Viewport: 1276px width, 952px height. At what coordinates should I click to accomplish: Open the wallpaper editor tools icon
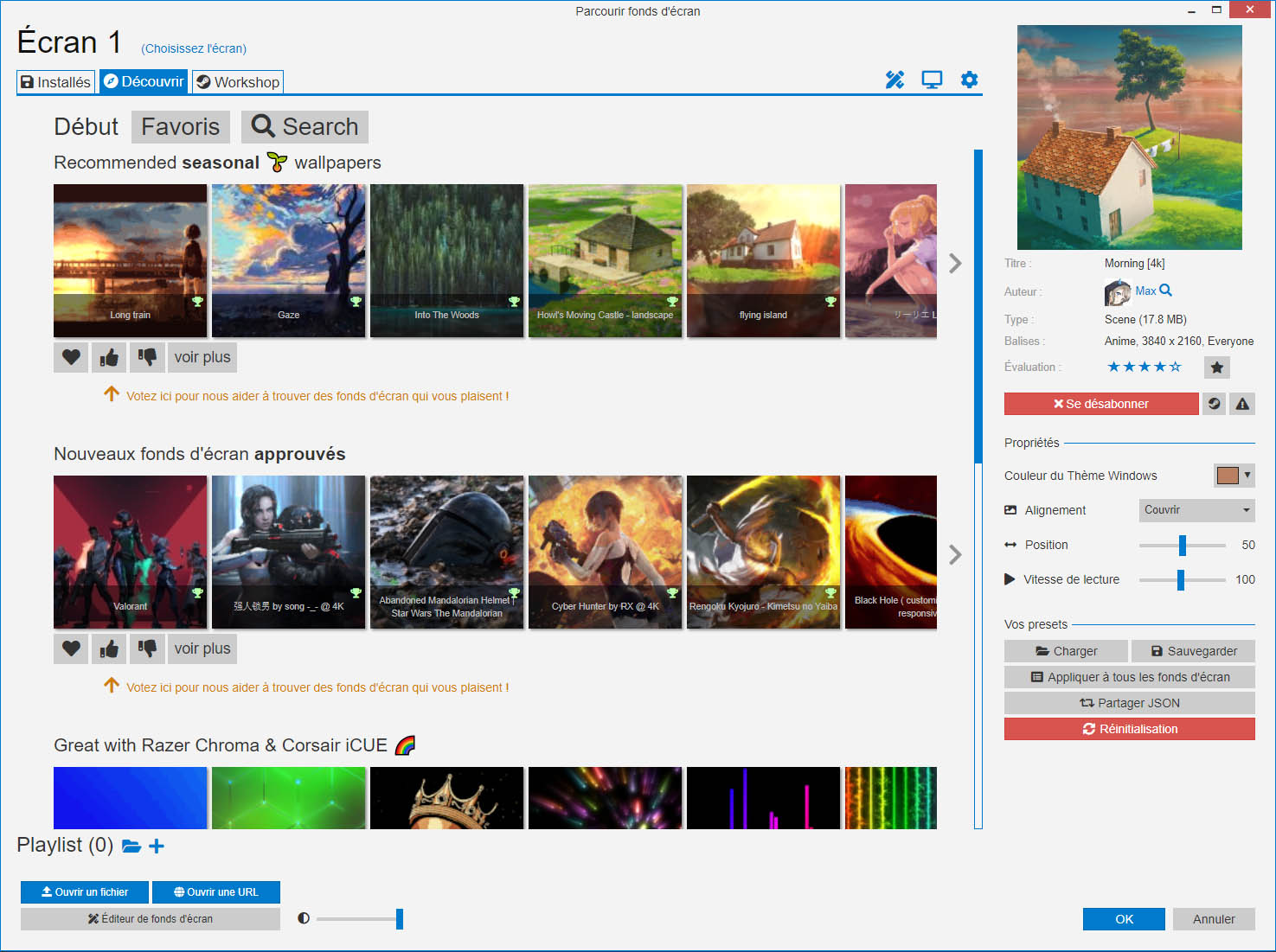coord(894,80)
